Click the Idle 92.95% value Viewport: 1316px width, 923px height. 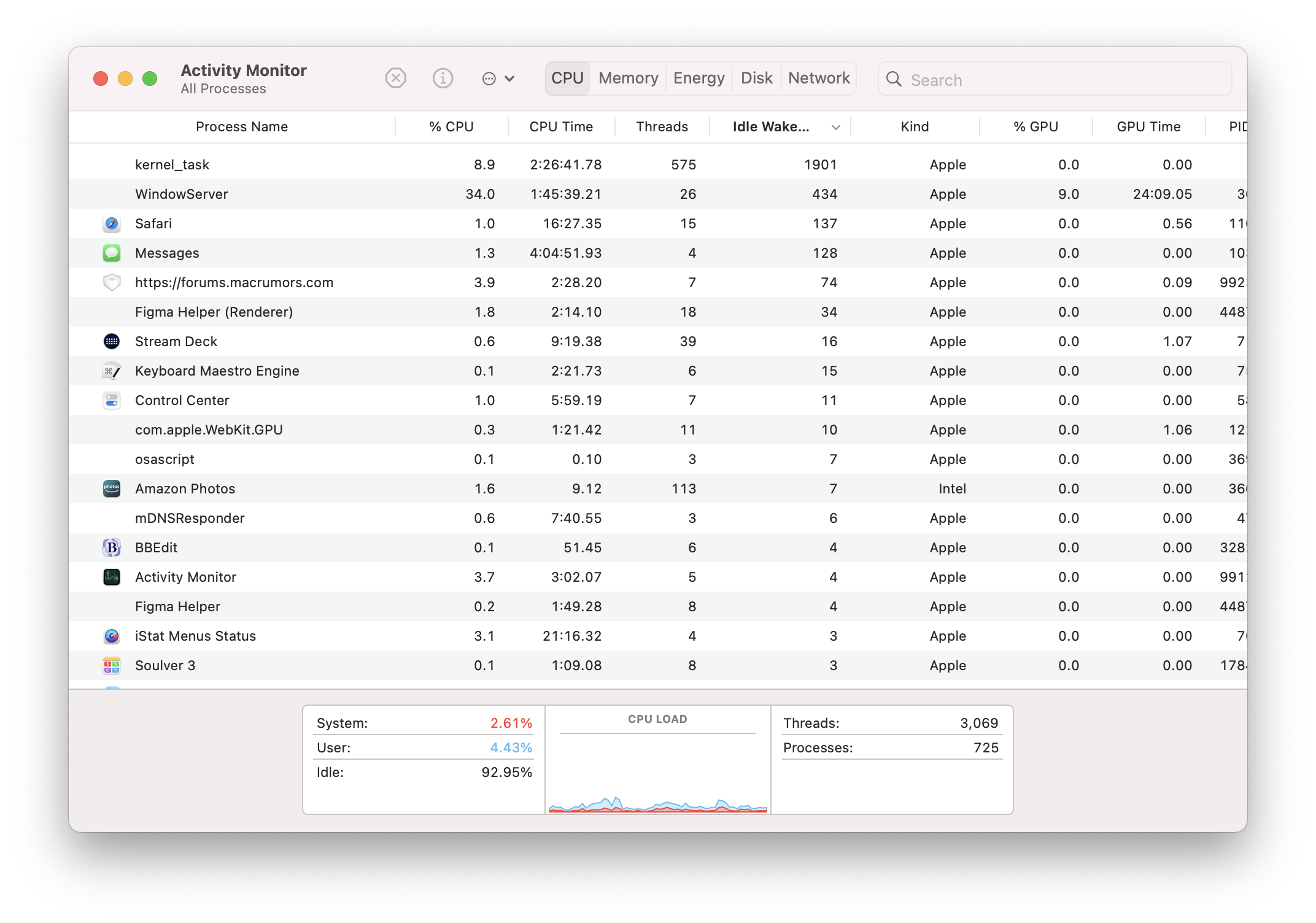(x=507, y=772)
